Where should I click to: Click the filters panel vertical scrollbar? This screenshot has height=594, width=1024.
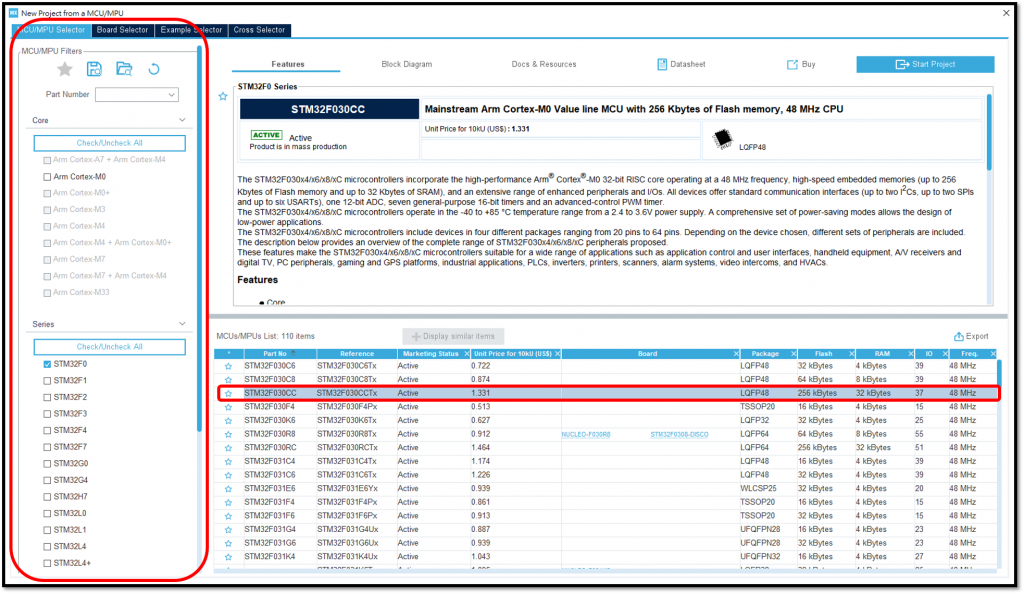click(x=199, y=238)
